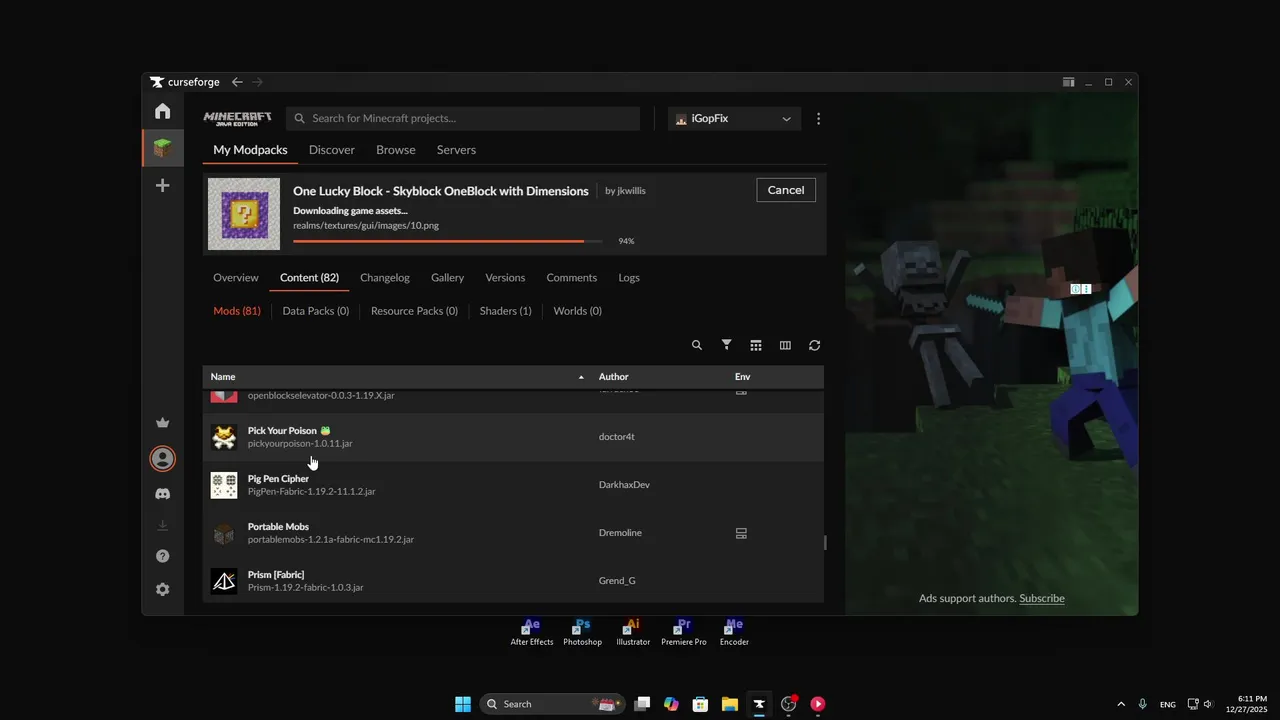Screen dimensions: 1280x720
Task: Open the user account avatar icon
Action: pos(162,459)
